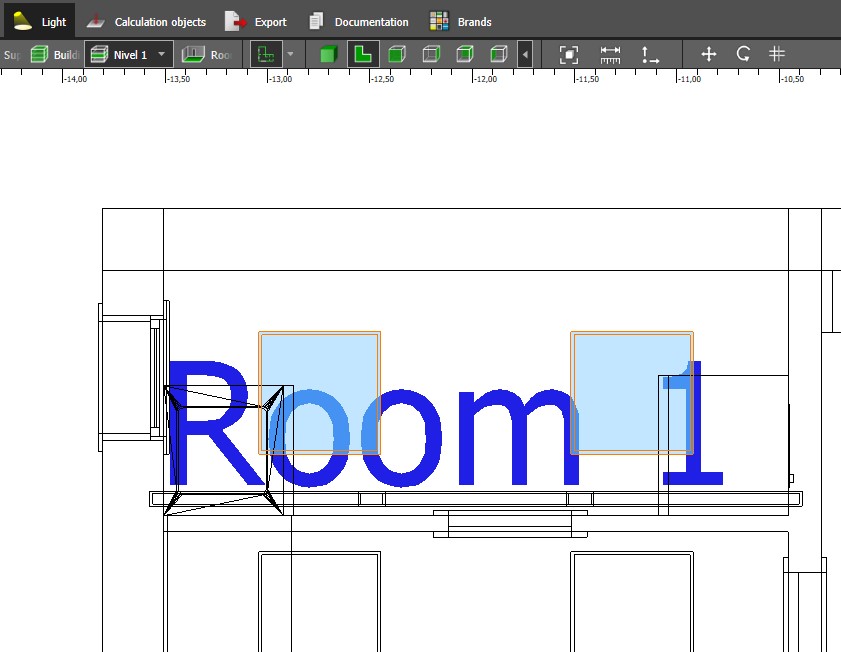This screenshot has width=841, height=652.
Task: Toggle the active floor plan view button
Action: (362, 55)
